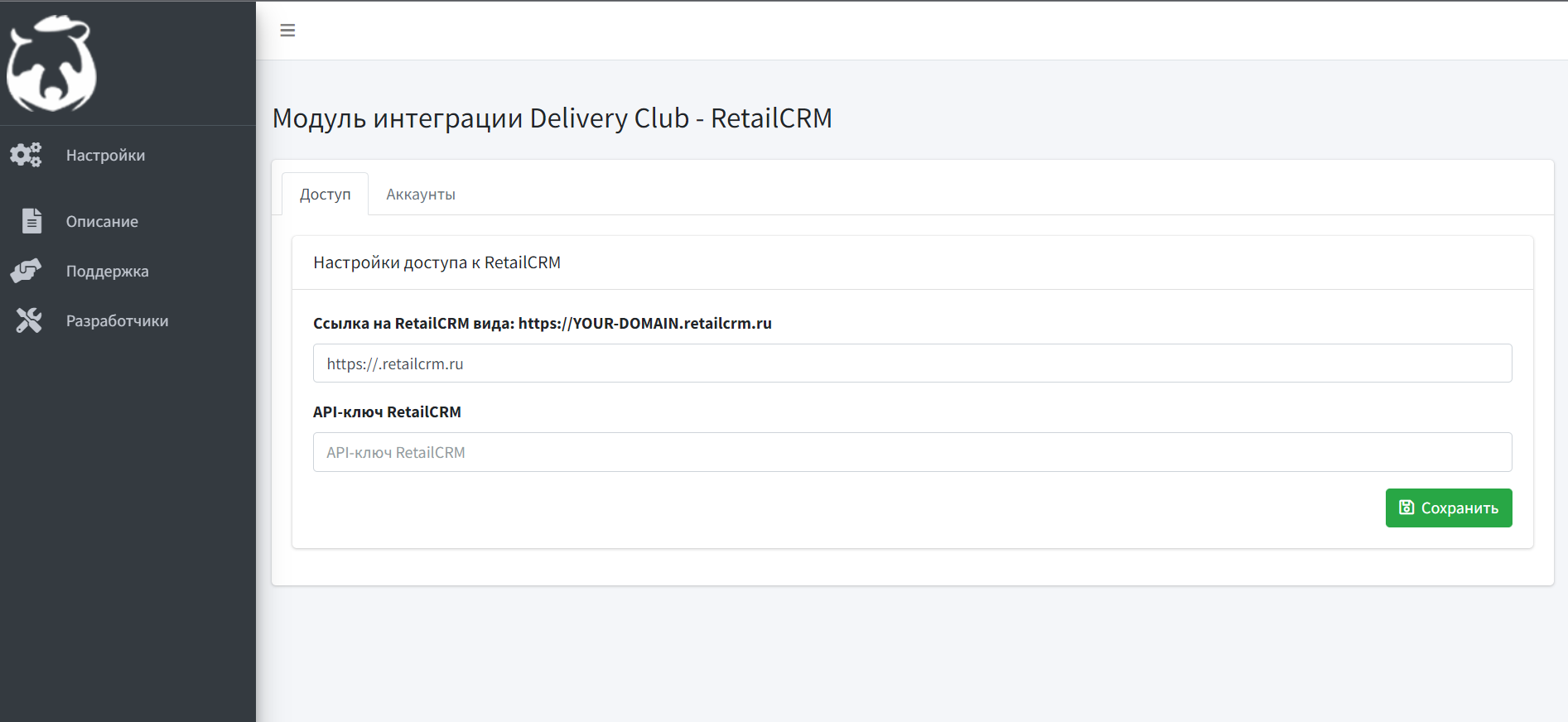
Task: Click the floppy disk icon on the Сохранить button
Action: click(1406, 508)
